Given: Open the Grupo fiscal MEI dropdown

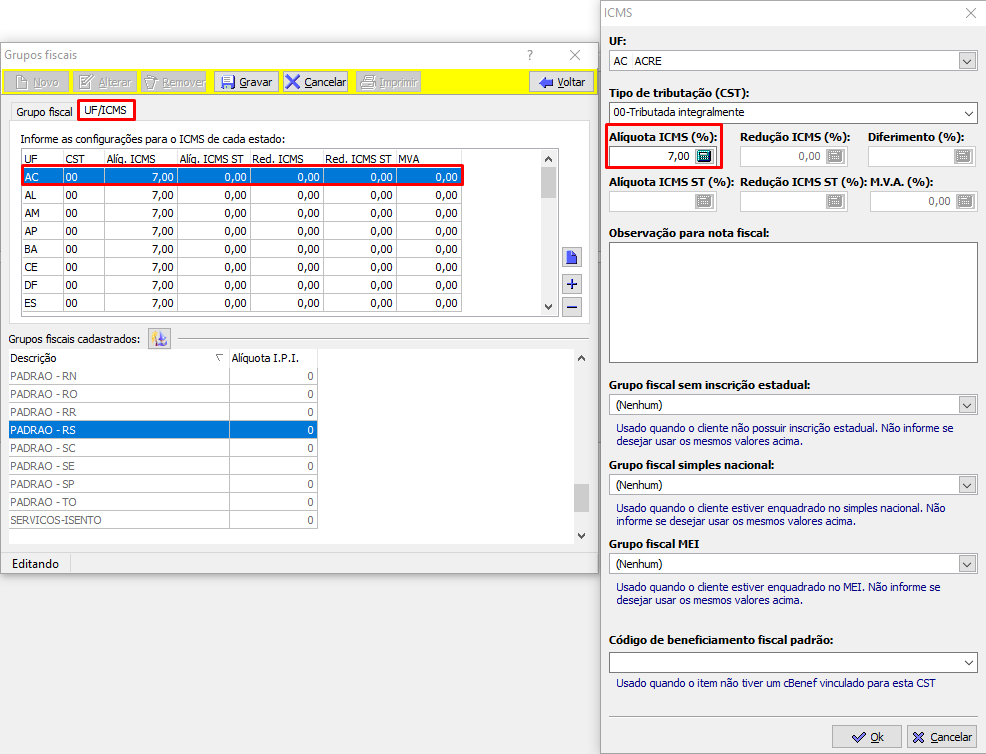Looking at the screenshot, I should click(966, 564).
